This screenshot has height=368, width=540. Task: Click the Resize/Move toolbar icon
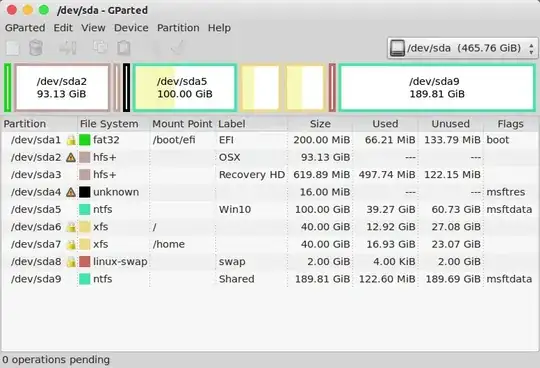68,48
